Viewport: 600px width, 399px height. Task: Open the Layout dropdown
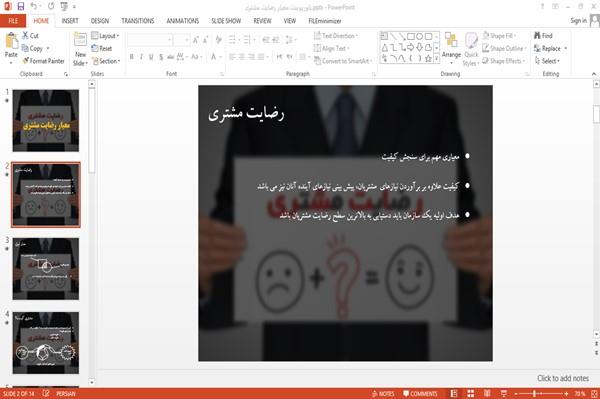pyautogui.click(x=105, y=36)
